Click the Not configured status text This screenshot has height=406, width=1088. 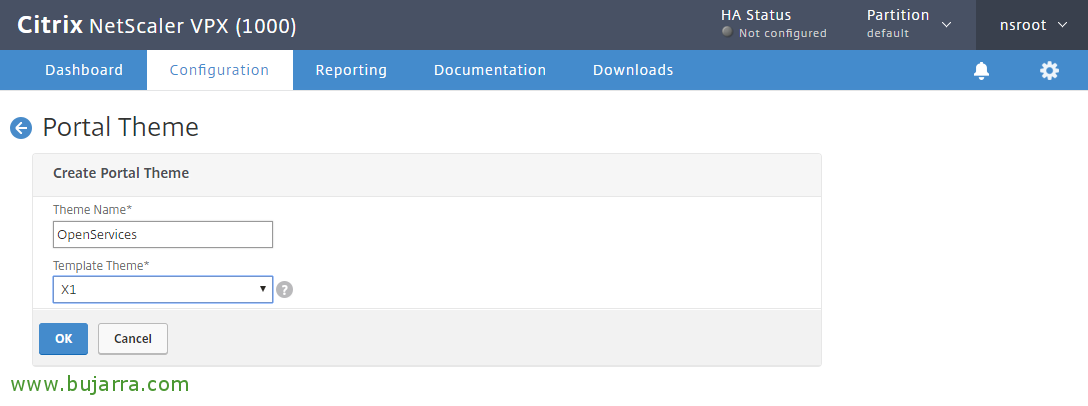[x=783, y=33]
